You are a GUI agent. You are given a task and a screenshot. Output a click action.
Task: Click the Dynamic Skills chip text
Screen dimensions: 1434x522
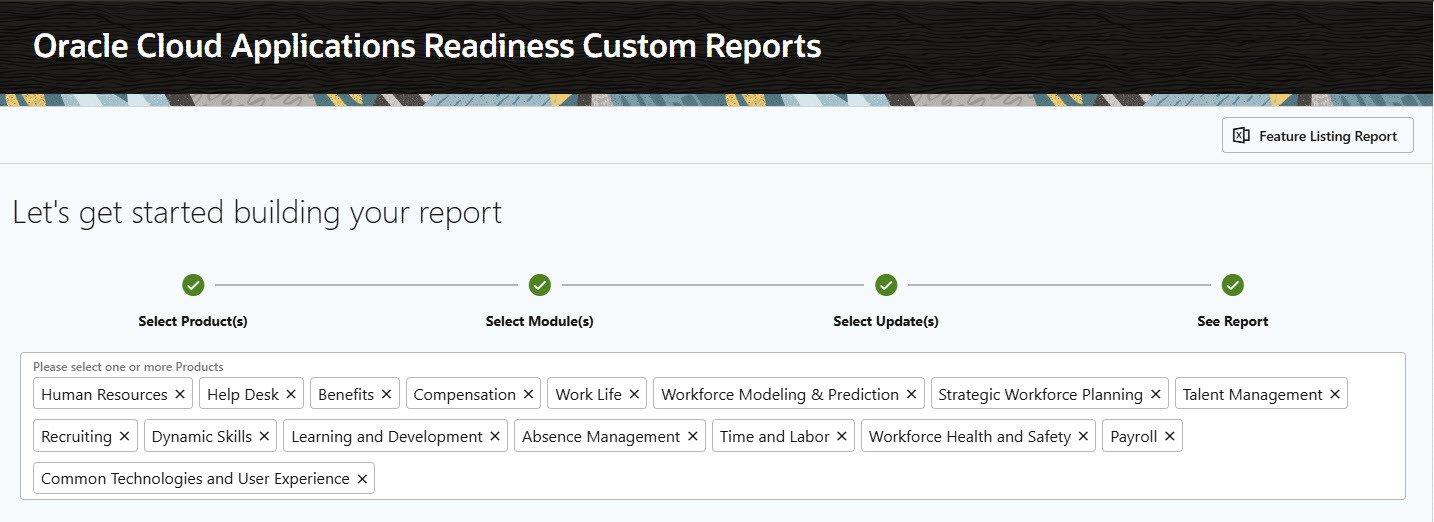pyautogui.click(x=202, y=436)
